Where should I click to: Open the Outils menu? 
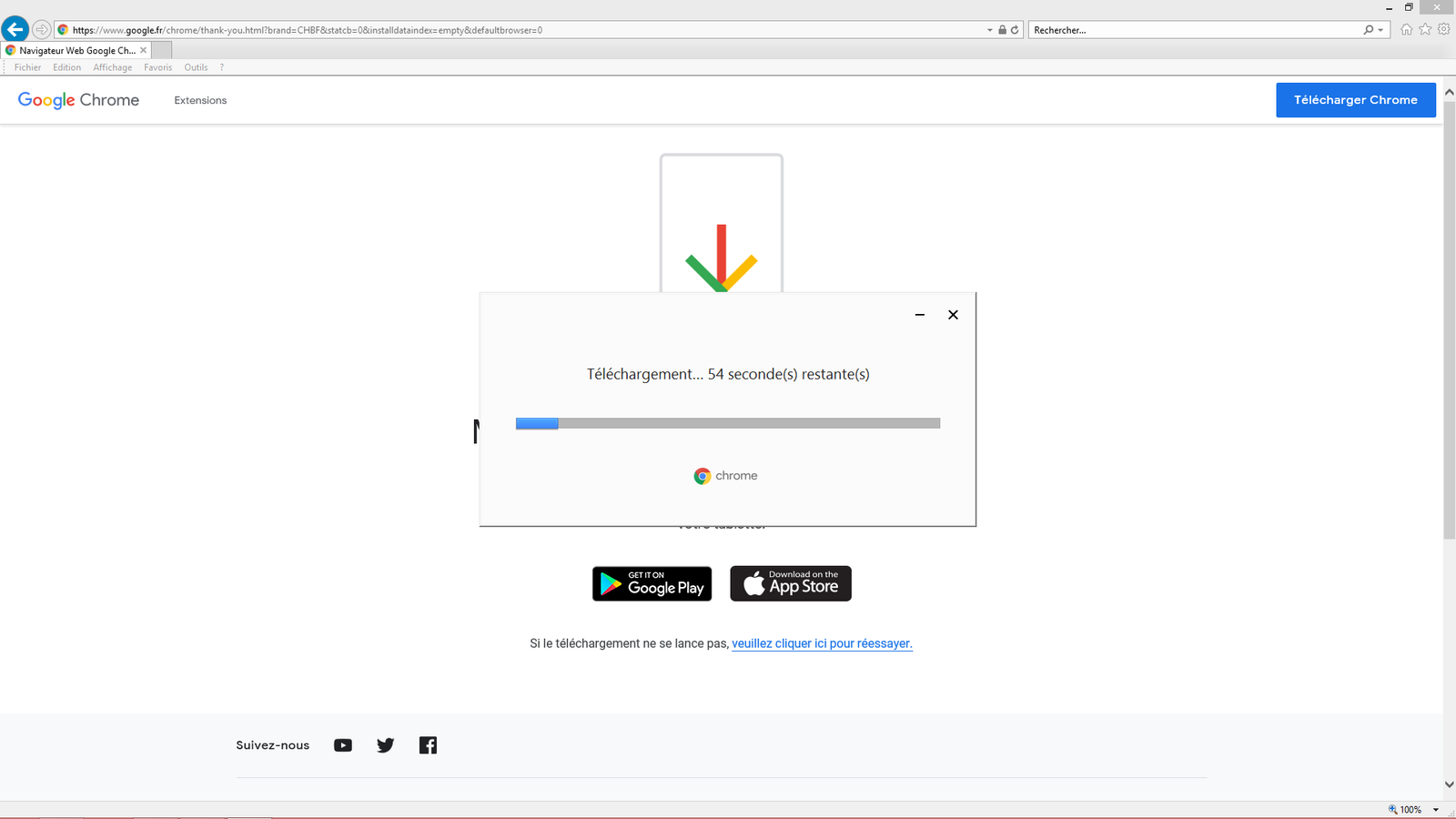pos(196,67)
